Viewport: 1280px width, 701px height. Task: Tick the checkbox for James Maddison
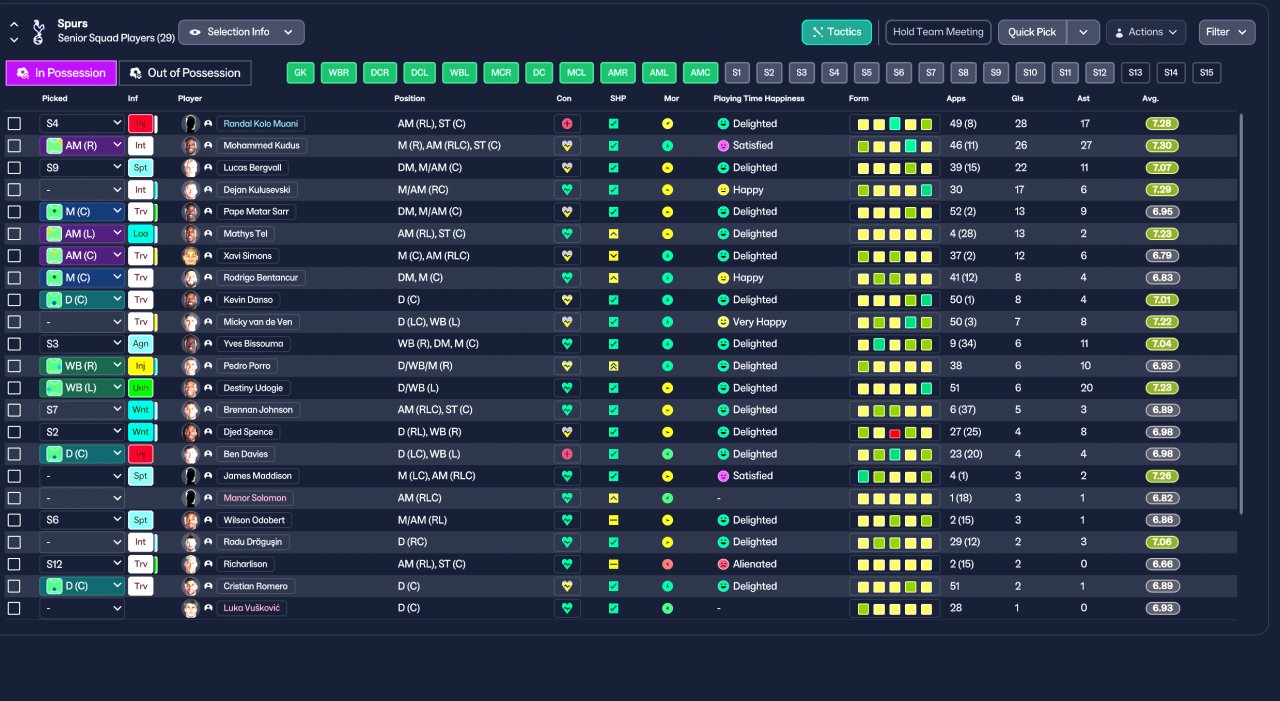pyautogui.click(x=14, y=476)
